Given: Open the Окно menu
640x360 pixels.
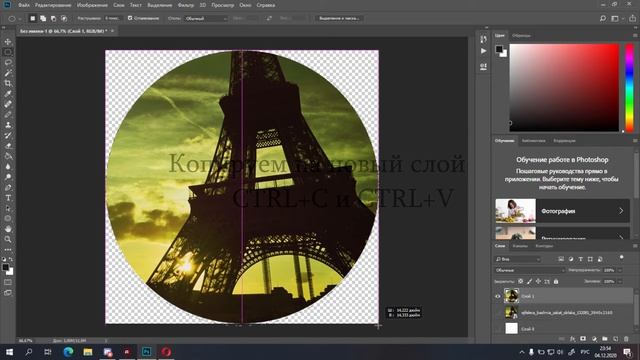Looking at the screenshot, I should tap(245, 5).
